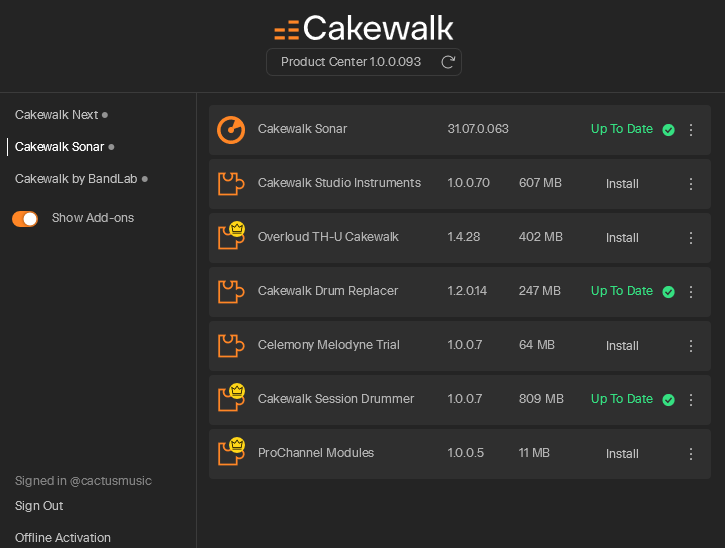Viewport: 725px width, 548px height.
Task: Click the green checkmark on Cakewalk Sonar row
Action: [668, 130]
